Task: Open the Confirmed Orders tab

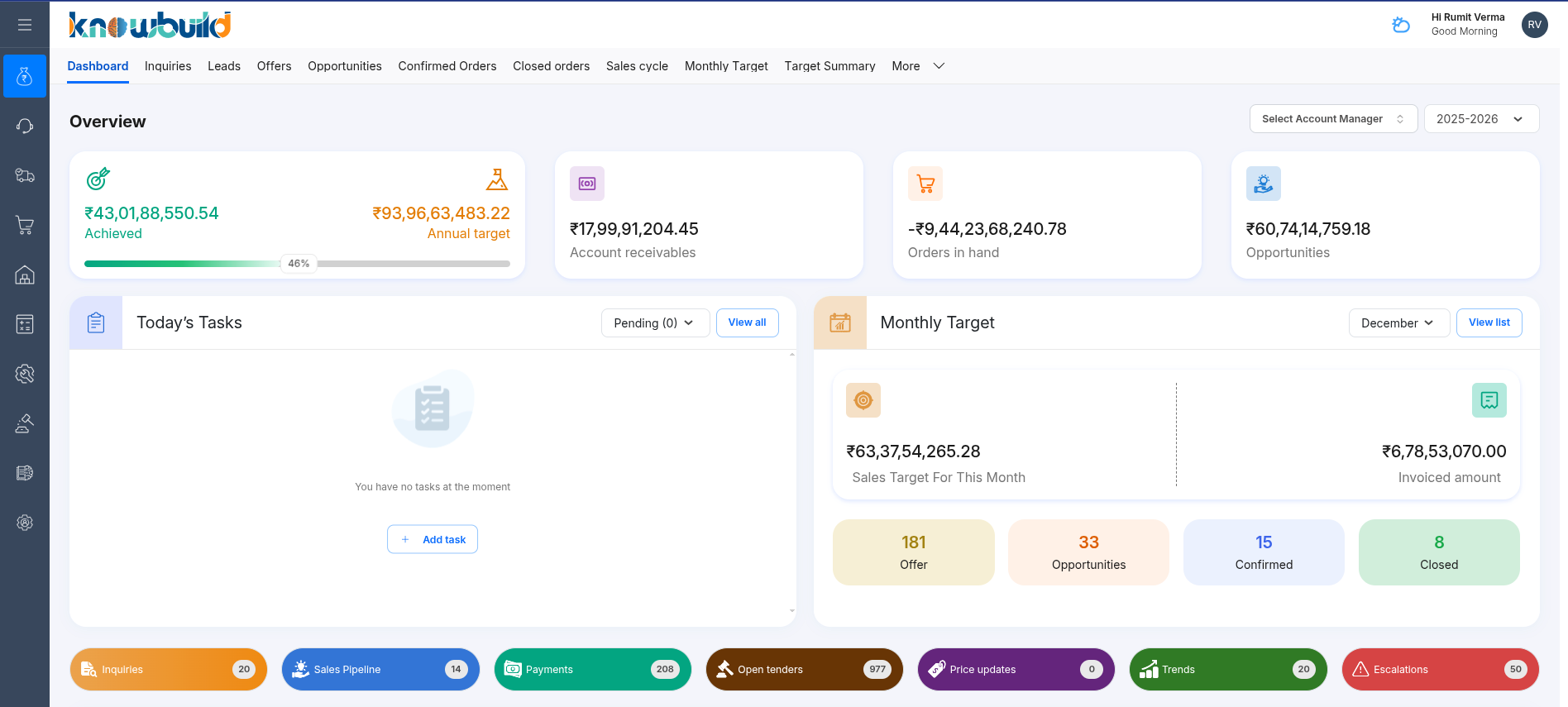Action: click(447, 66)
